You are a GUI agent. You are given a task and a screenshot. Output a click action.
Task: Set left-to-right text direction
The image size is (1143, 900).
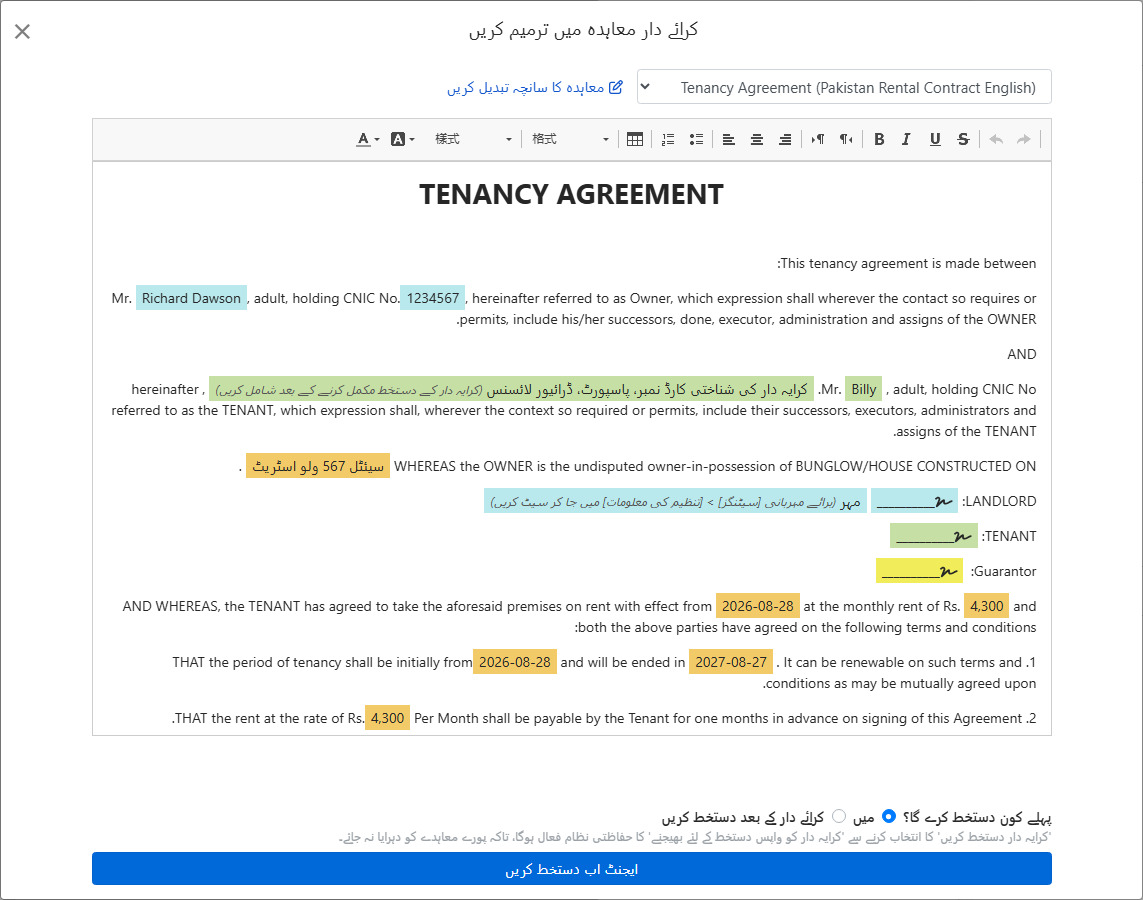pos(818,139)
